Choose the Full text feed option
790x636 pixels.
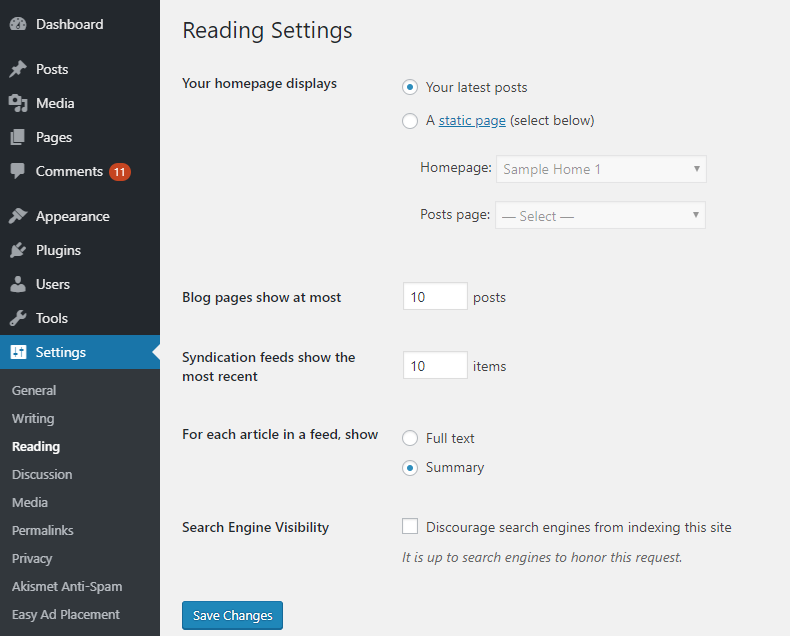point(410,438)
